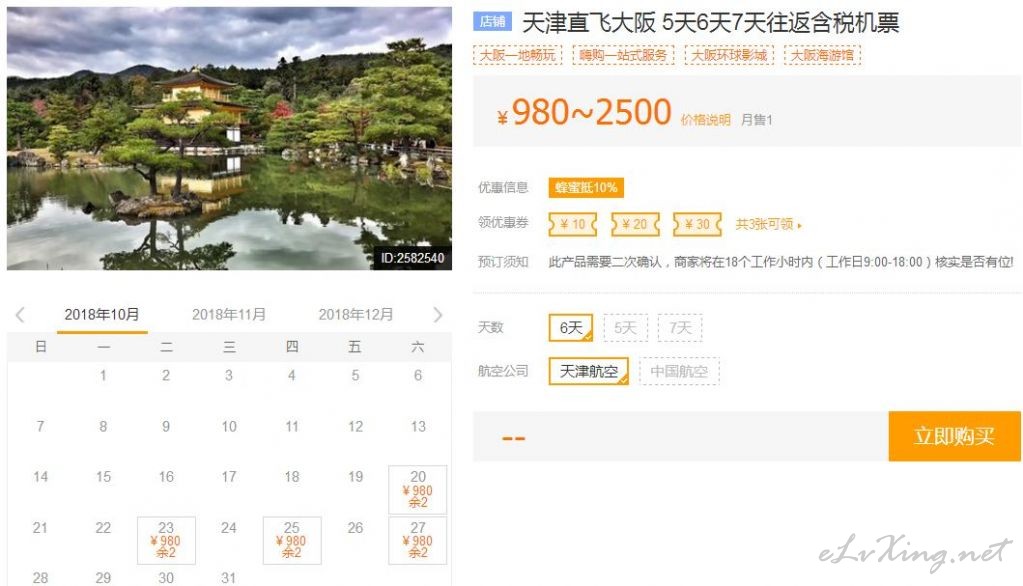Click the 立即购买 buy now button
Image resolution: width=1023 pixels, height=586 pixels.
click(954, 436)
